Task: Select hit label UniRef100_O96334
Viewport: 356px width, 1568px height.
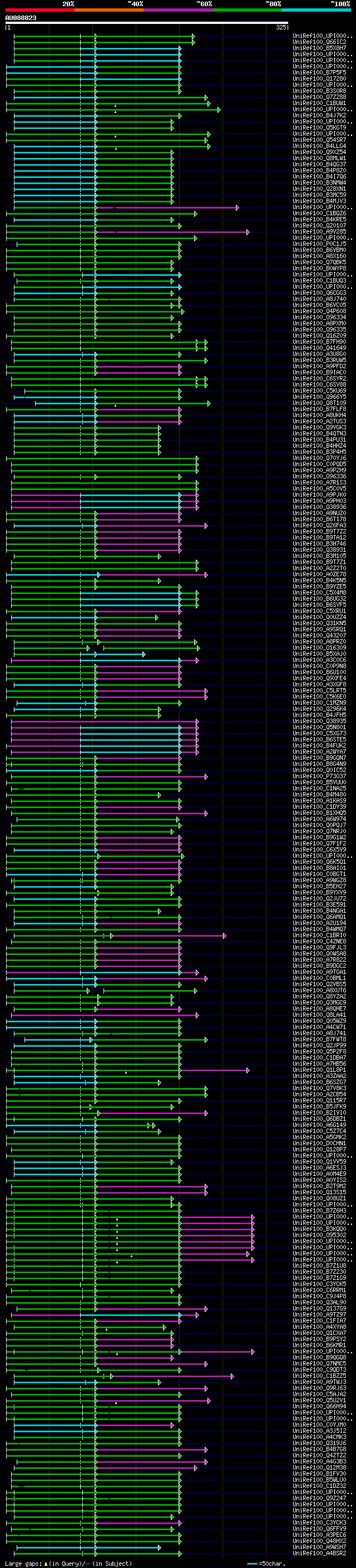Action: pyautogui.click(x=319, y=317)
